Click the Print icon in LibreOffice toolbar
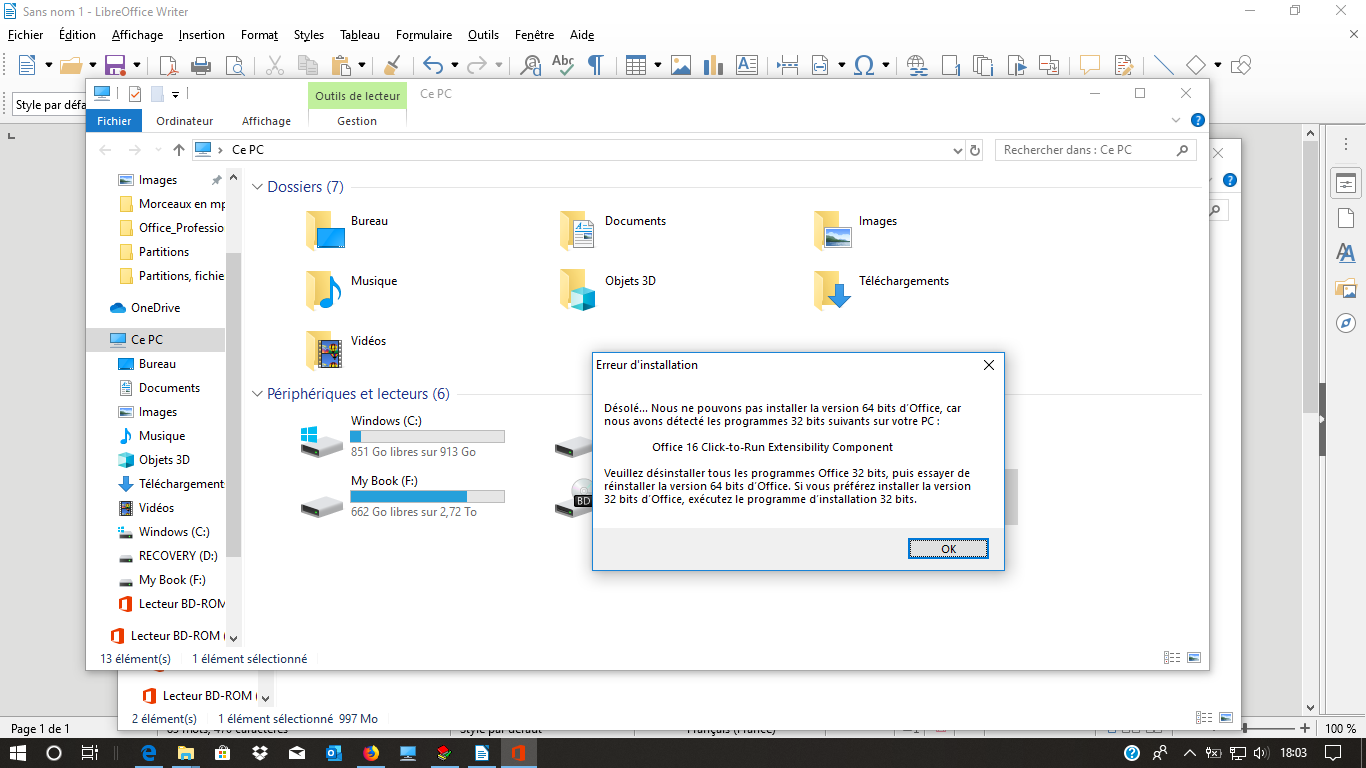 tap(201, 65)
